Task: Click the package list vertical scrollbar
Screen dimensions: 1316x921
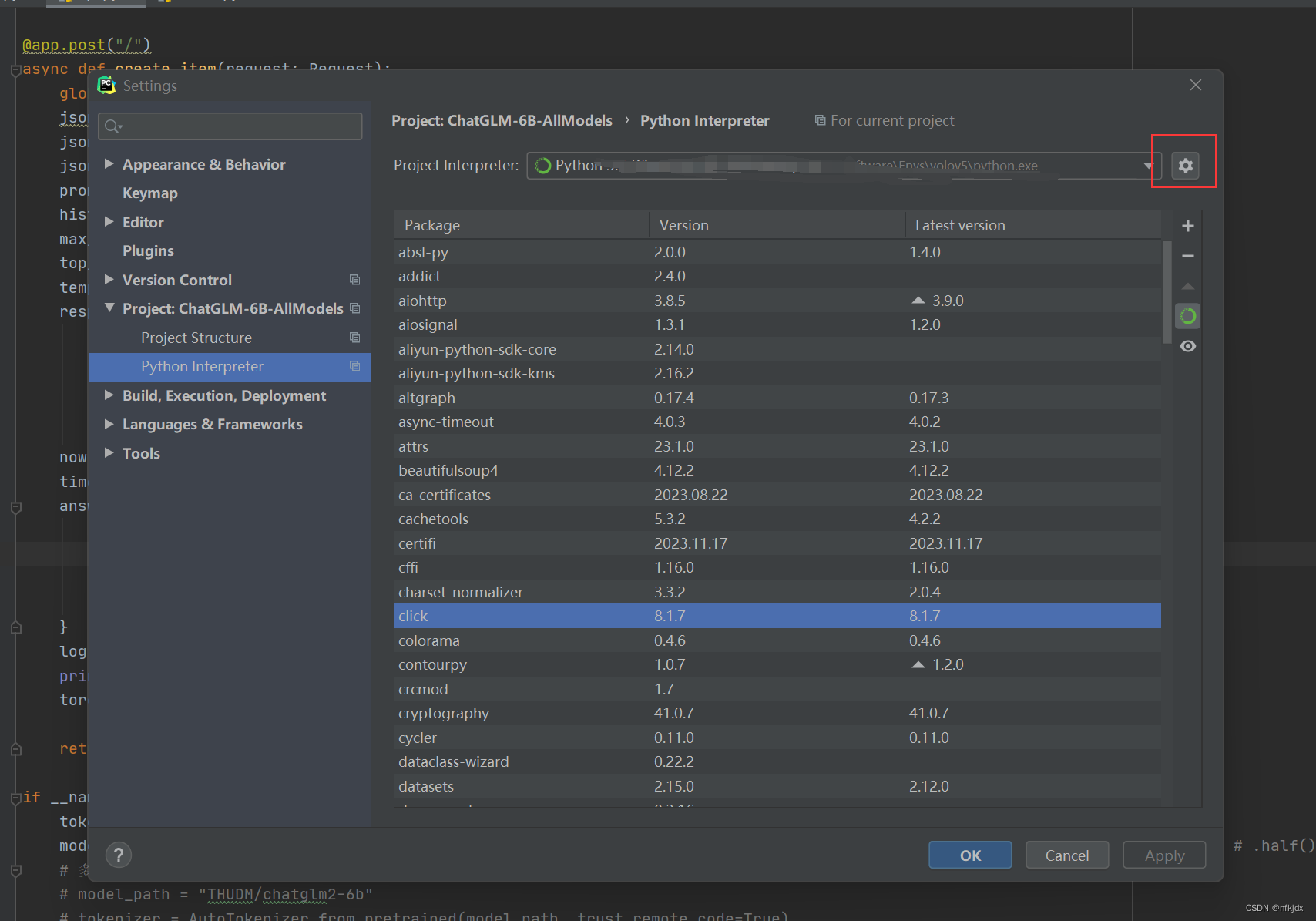Action: [x=1167, y=293]
